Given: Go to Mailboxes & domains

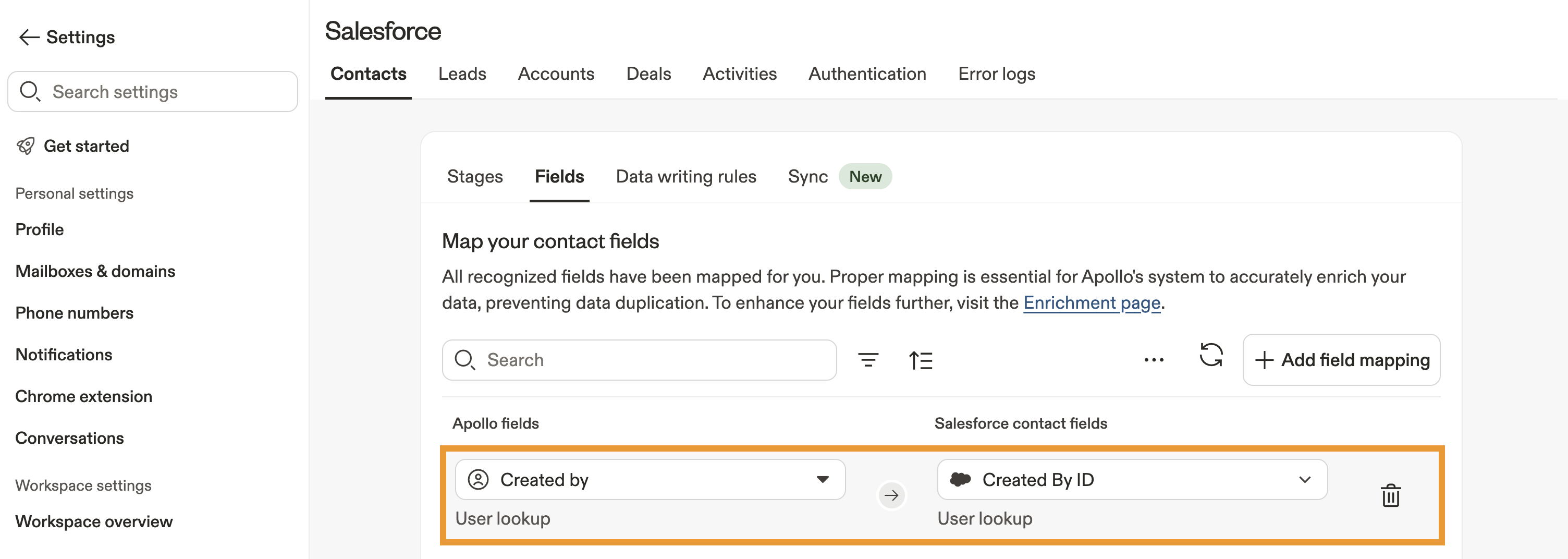Looking at the screenshot, I should [95, 272].
